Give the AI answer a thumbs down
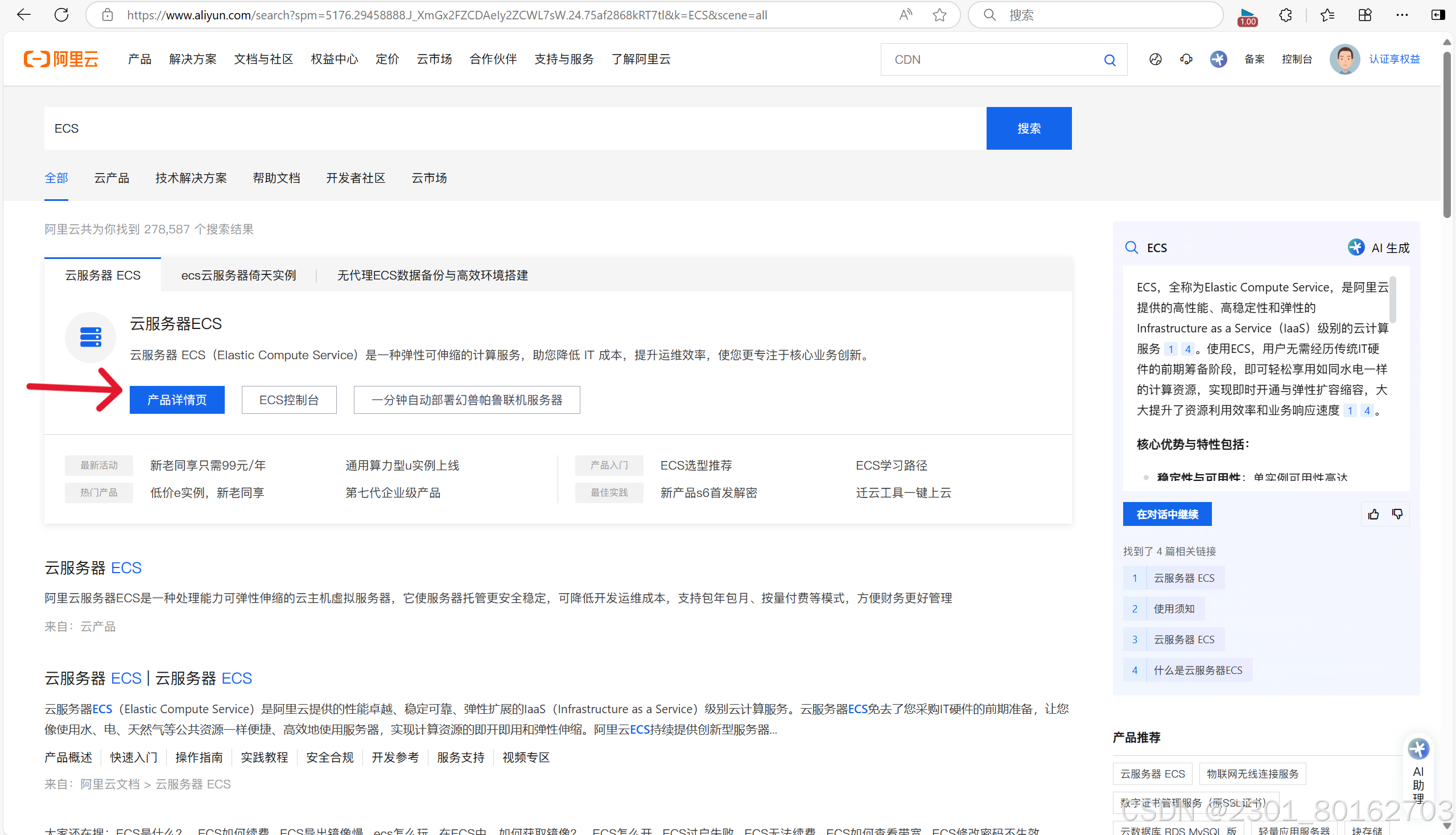Screen dimensions: 1456x835 tap(1397, 513)
